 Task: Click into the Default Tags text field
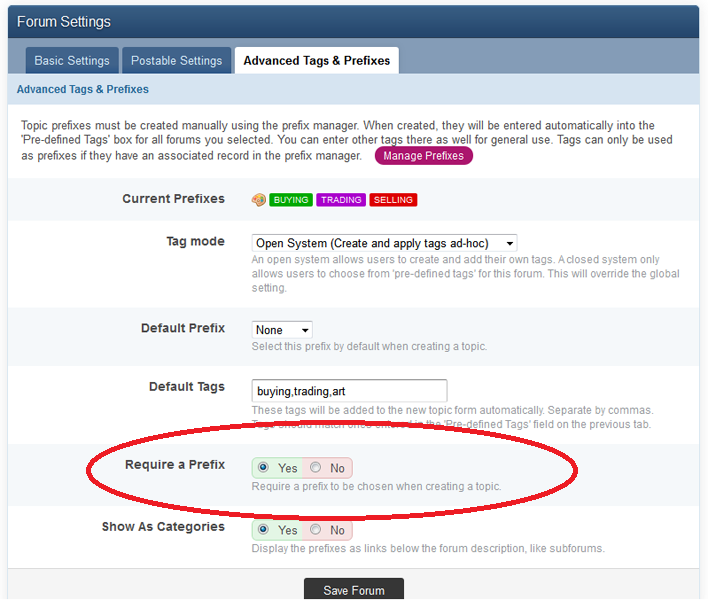tap(349, 391)
